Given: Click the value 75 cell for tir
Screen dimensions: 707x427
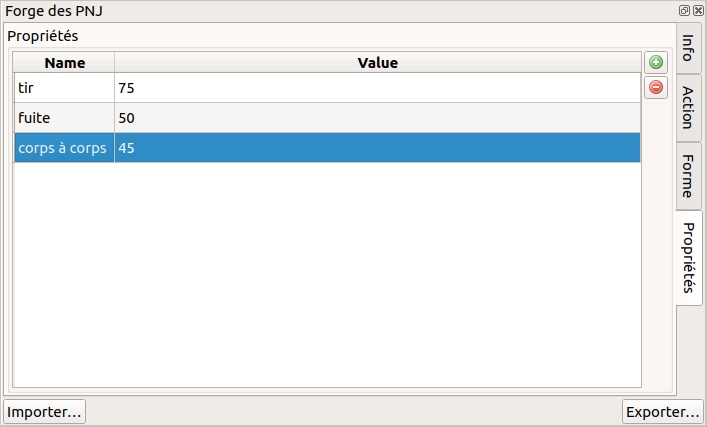Looking at the screenshot, I should pyautogui.click(x=377, y=88).
